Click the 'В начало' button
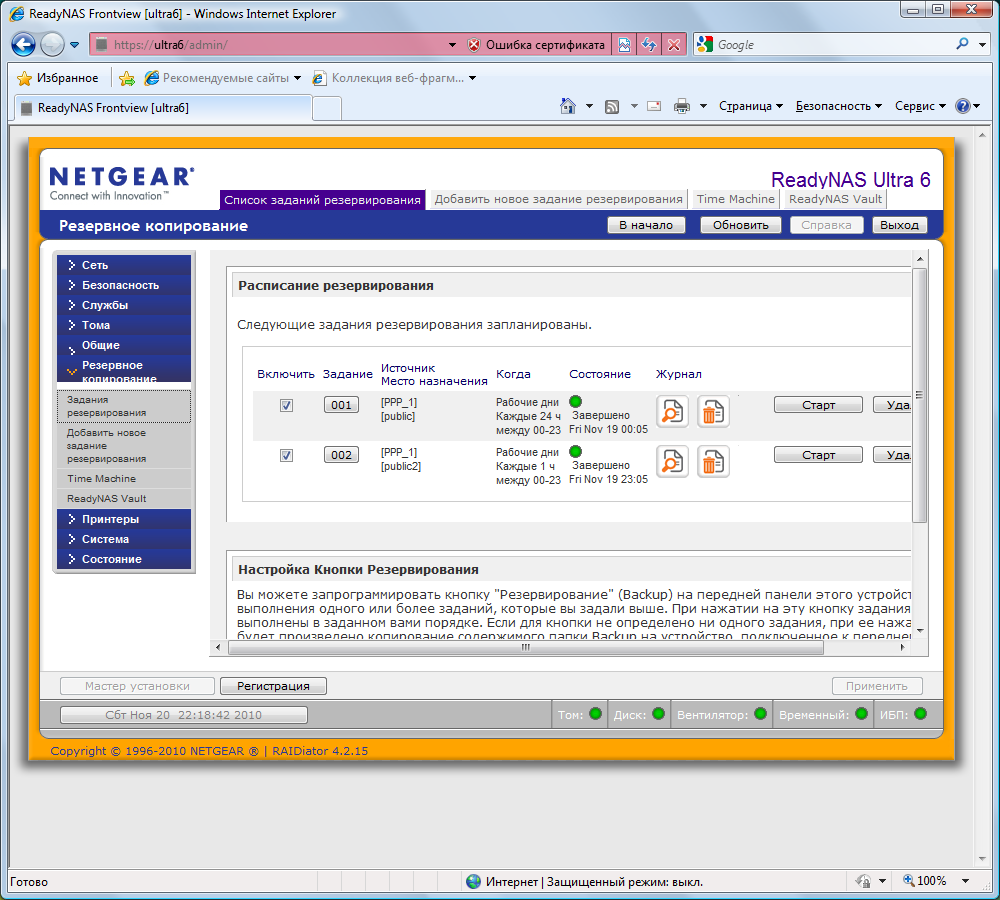1000x900 pixels. 646,225
